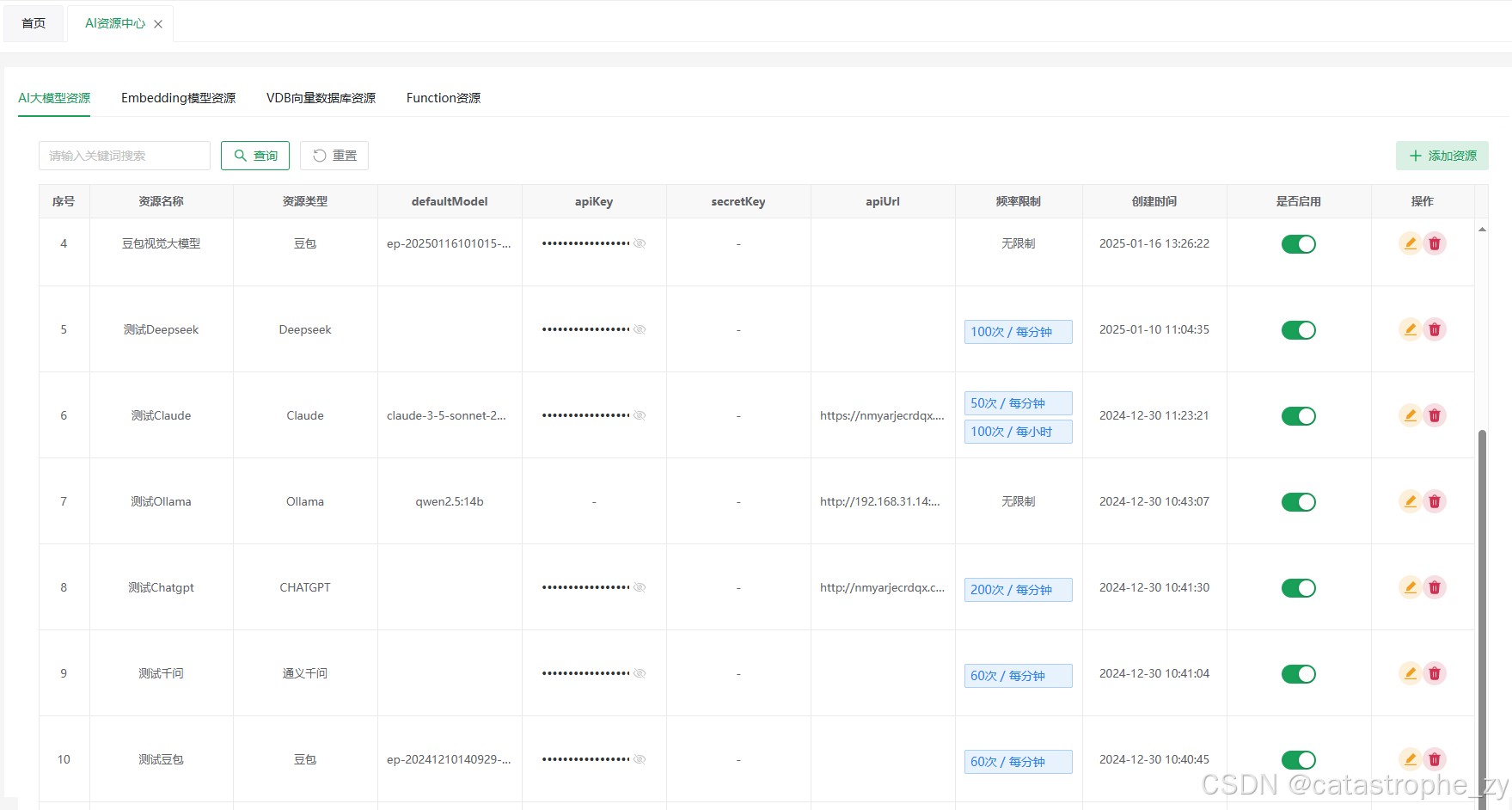Toggle the 测试Deepseek enable switch

tap(1298, 330)
